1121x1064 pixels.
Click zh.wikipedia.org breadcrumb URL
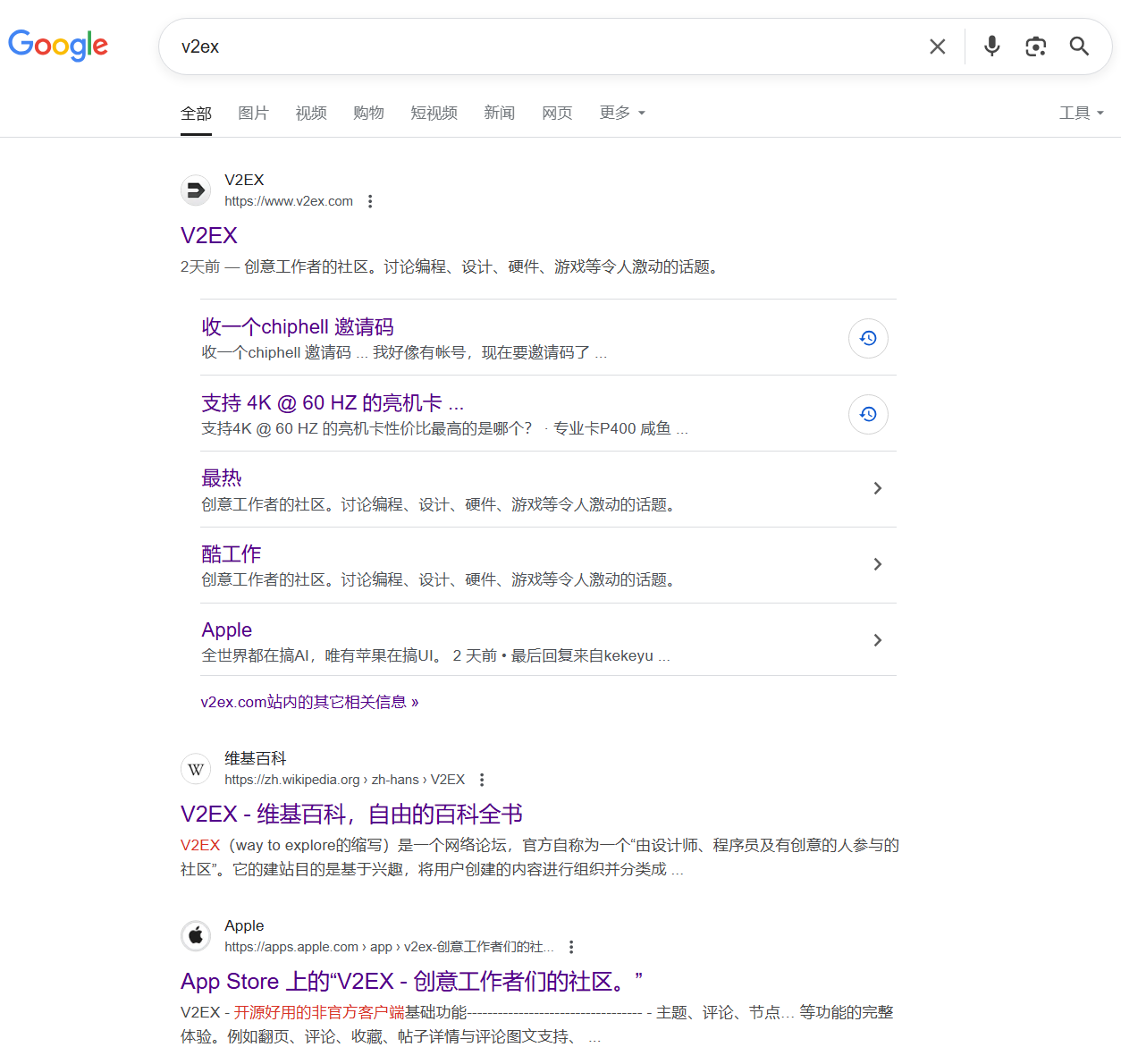coord(344,780)
